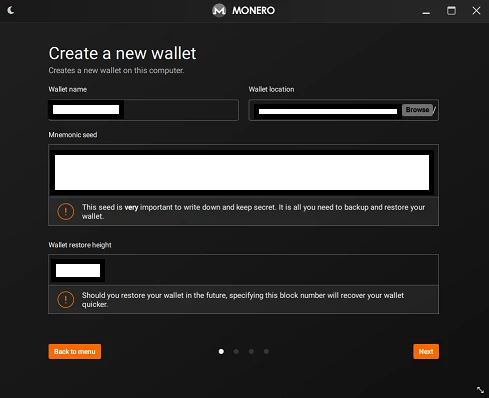Minimize the Monero window
The image size is (489, 398).
(x=426, y=13)
